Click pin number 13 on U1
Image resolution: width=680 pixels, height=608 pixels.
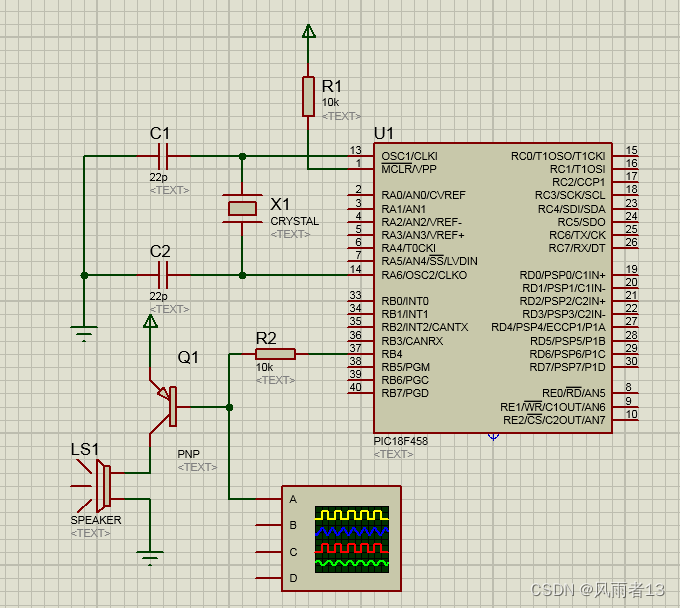click(x=356, y=150)
